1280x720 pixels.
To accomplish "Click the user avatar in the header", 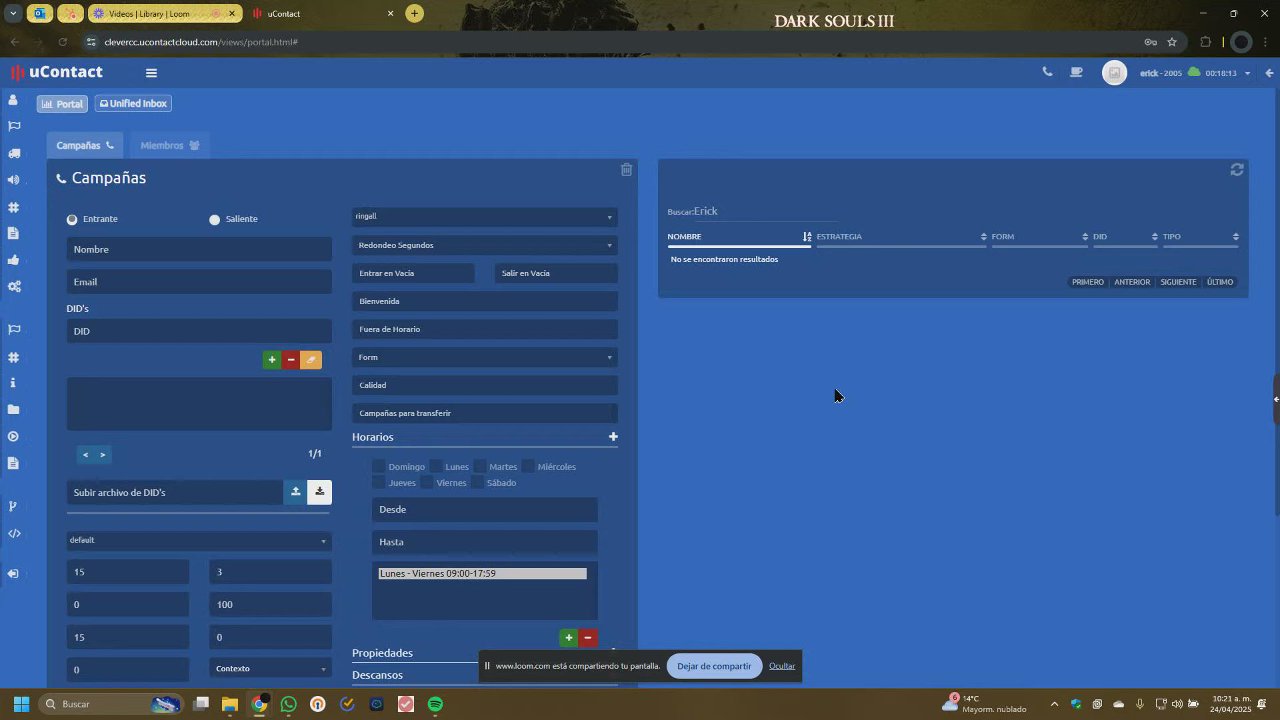I will [x=1114, y=73].
